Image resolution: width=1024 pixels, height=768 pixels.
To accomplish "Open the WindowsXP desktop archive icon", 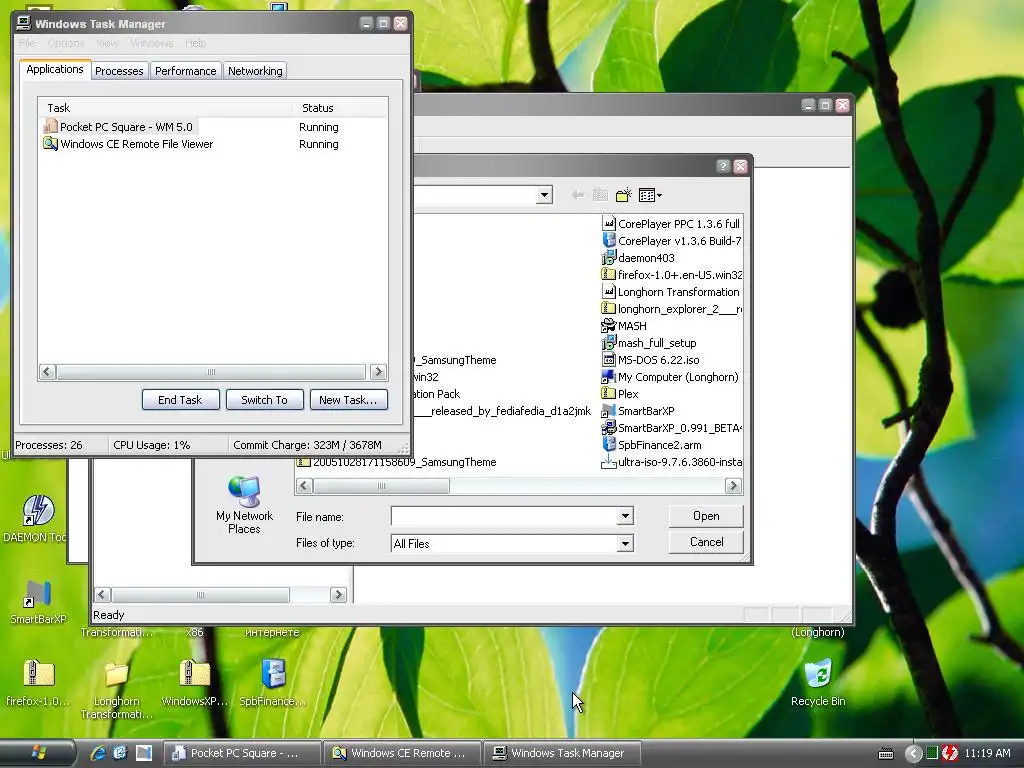I will tap(195, 682).
